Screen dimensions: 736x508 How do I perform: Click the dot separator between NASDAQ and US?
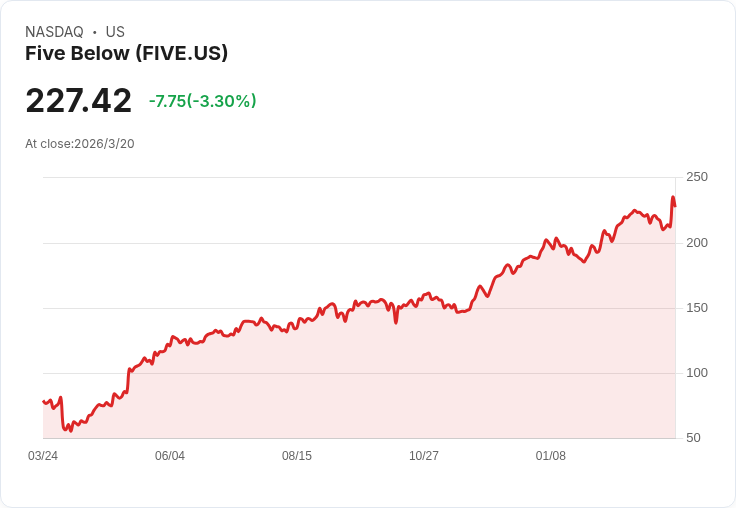coord(94,32)
